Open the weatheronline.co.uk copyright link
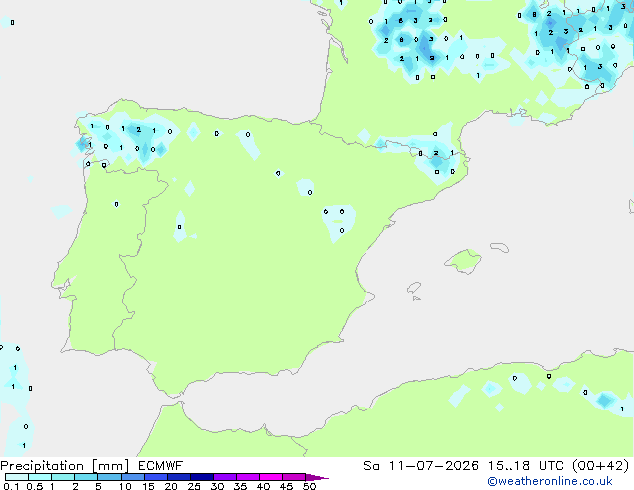This screenshot has height=490, width=634. (x=550, y=481)
